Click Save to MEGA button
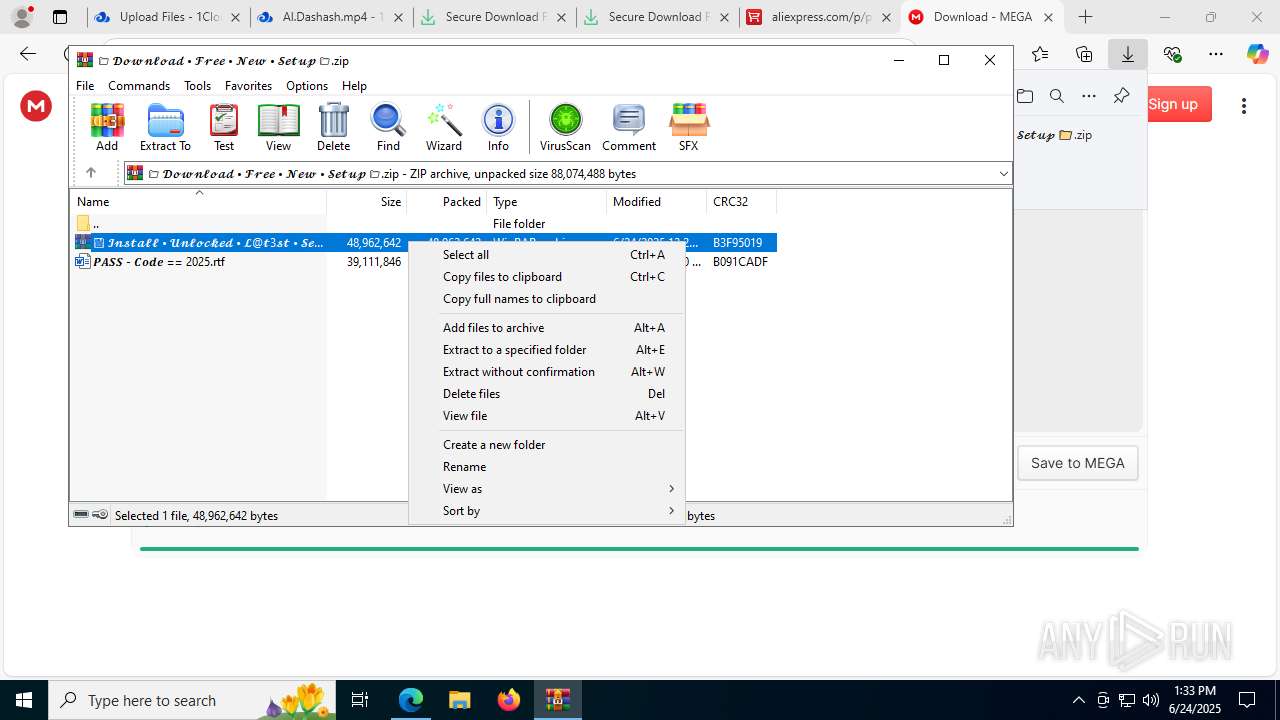 pos(1077,463)
